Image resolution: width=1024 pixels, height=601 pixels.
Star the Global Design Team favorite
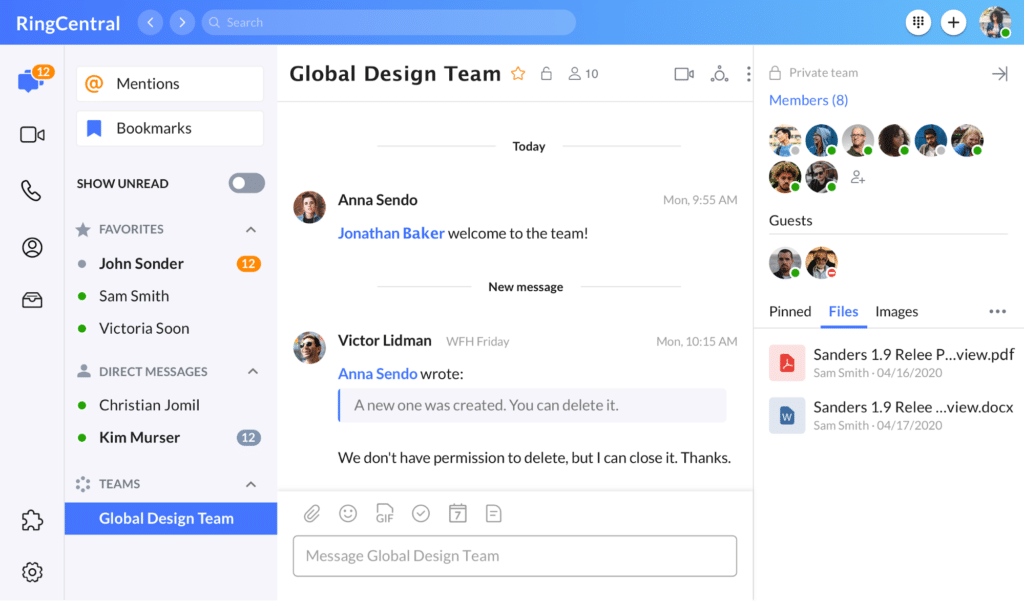tap(518, 74)
